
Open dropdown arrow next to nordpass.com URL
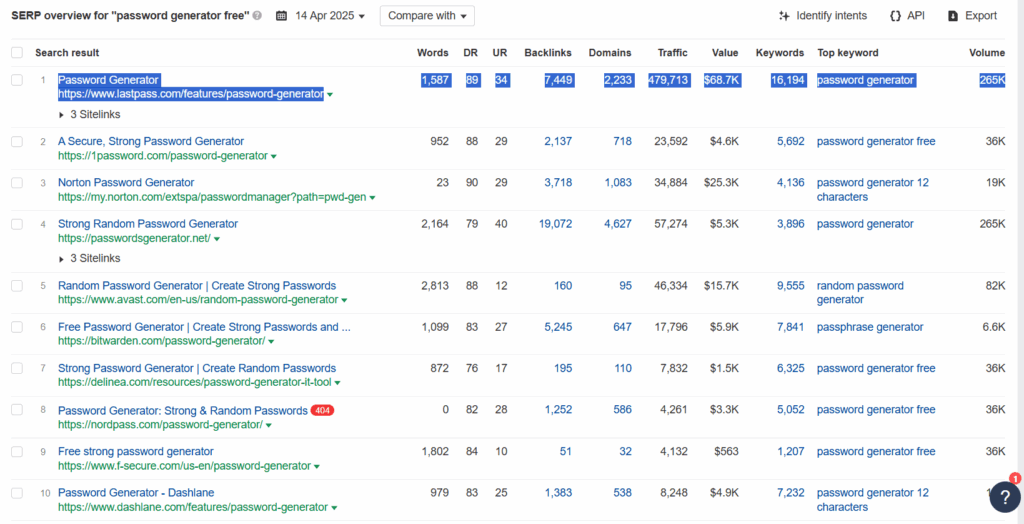268,425
